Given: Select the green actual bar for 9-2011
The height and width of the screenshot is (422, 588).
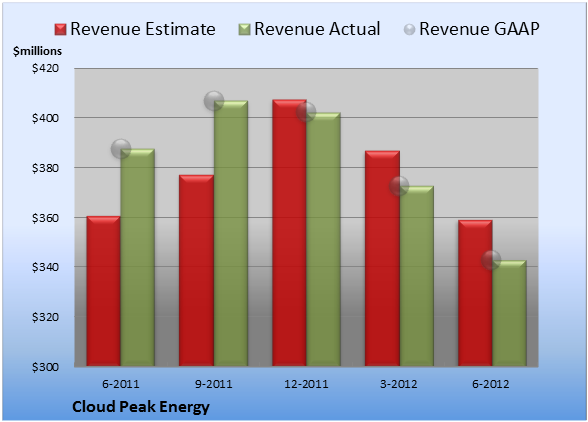Looking at the screenshot, I should [x=231, y=233].
